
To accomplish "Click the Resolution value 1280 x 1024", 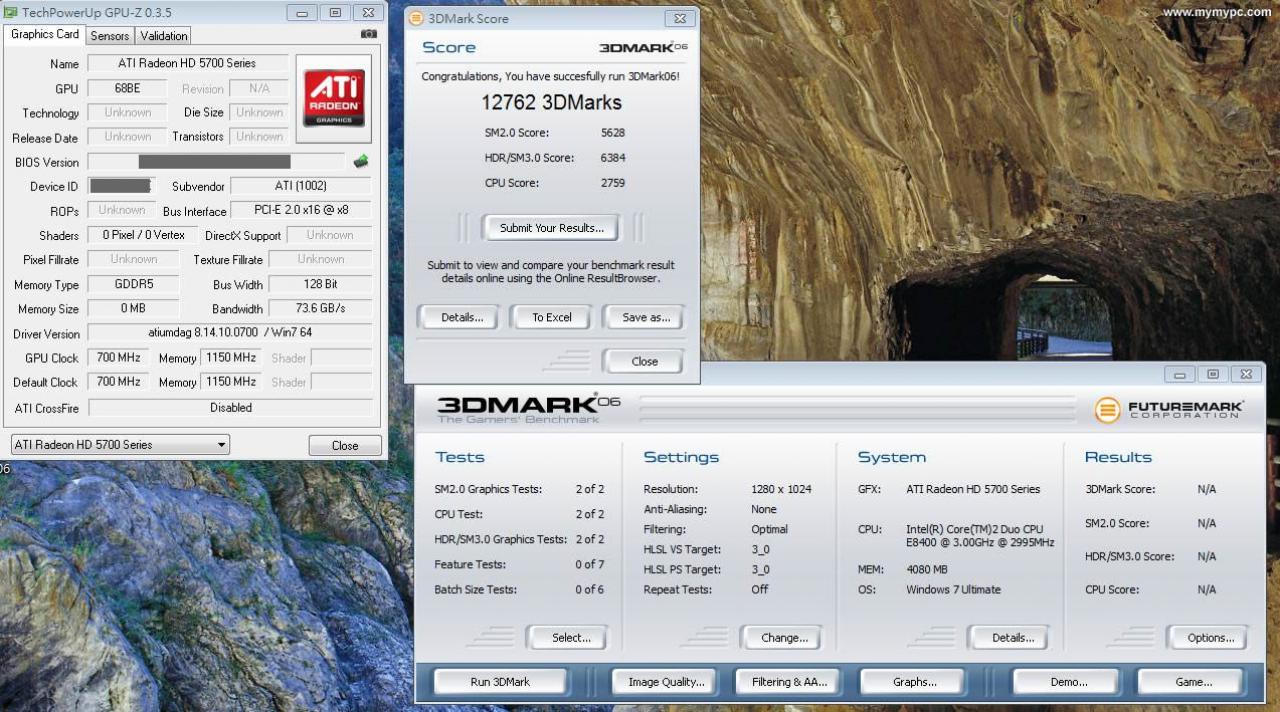I will pyautogui.click(x=781, y=489).
